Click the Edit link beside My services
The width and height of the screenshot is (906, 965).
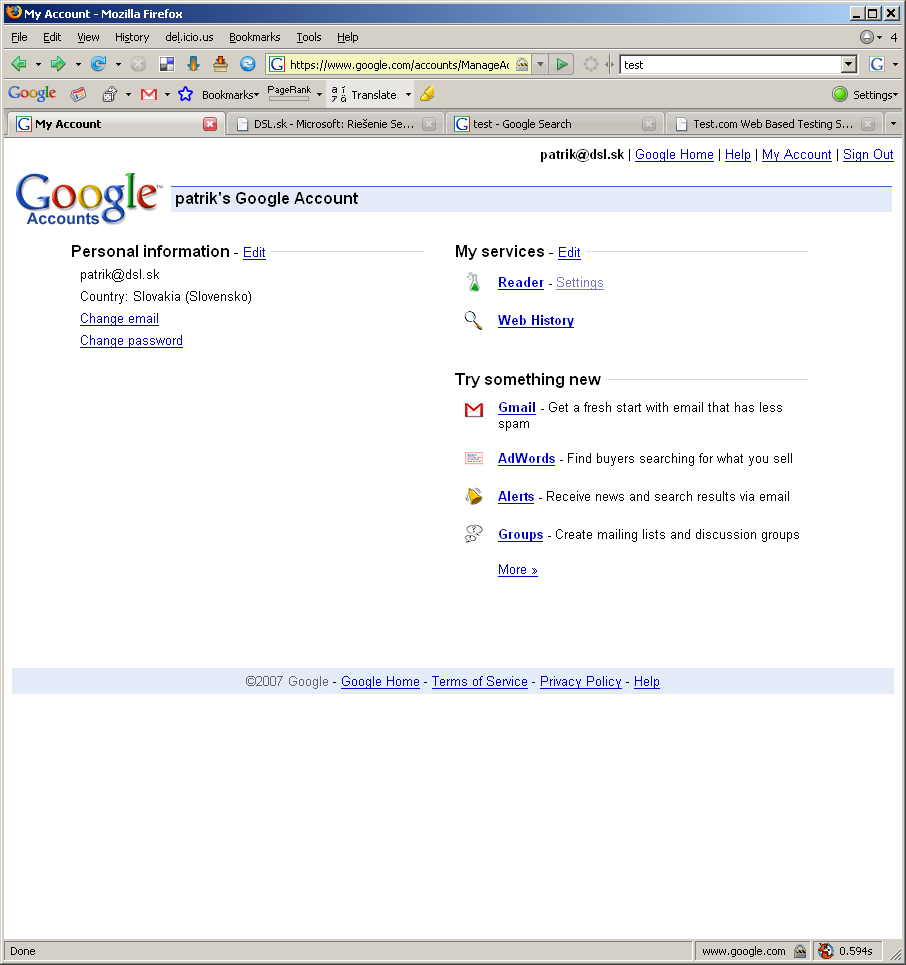tap(569, 252)
